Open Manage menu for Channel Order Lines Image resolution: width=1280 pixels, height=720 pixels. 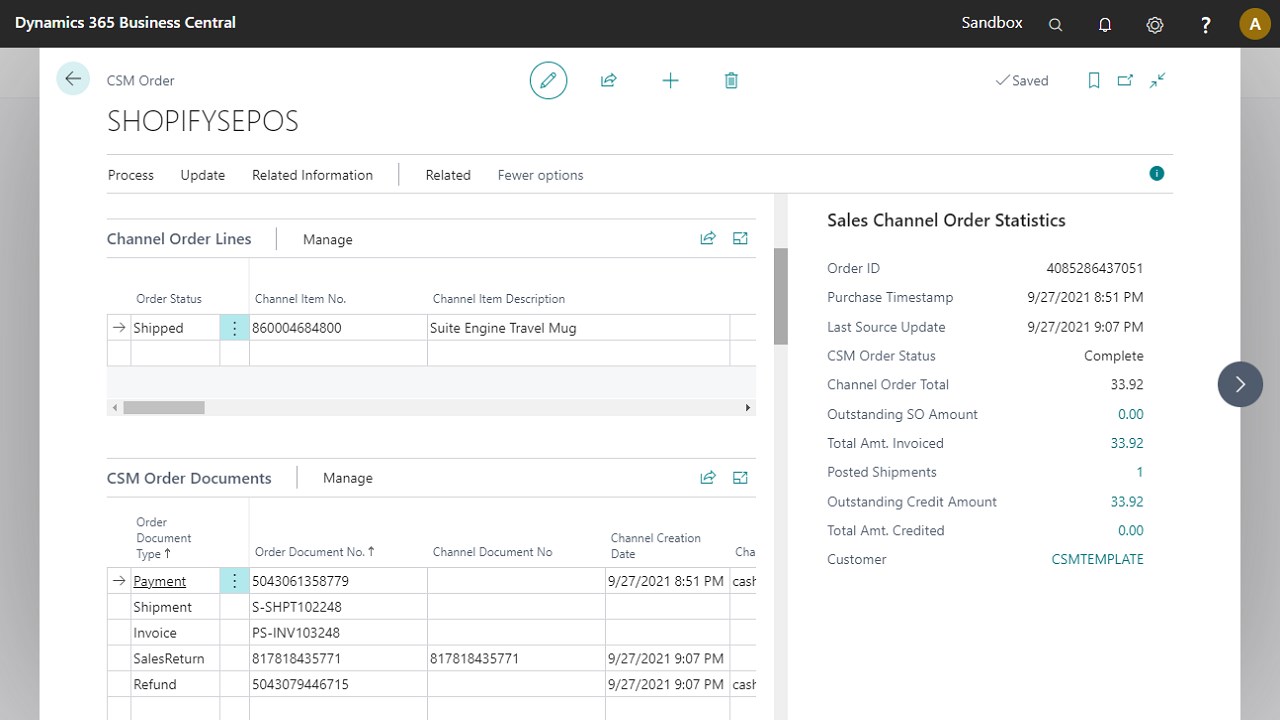(327, 240)
